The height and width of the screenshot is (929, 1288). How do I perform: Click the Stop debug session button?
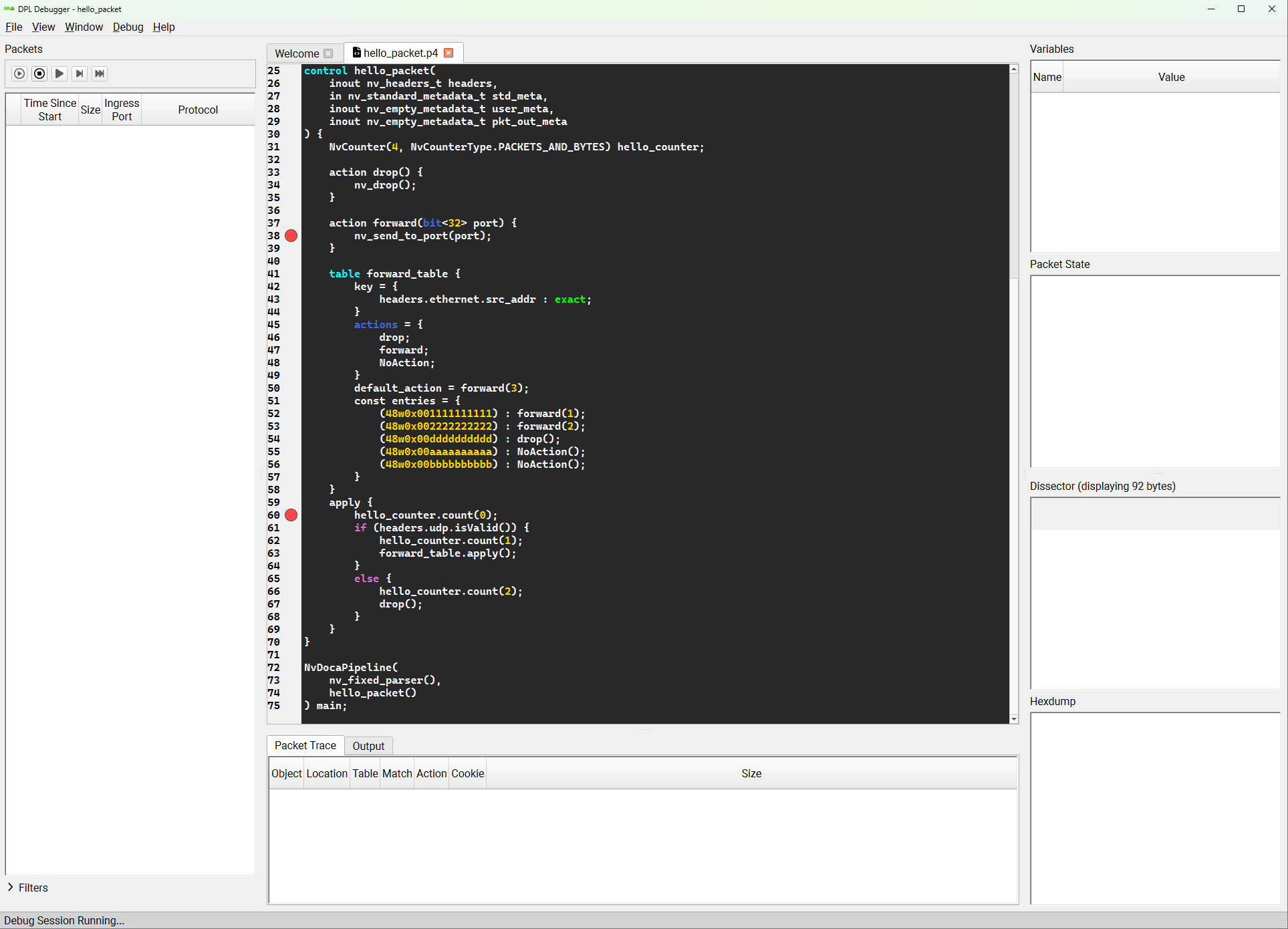coord(39,74)
